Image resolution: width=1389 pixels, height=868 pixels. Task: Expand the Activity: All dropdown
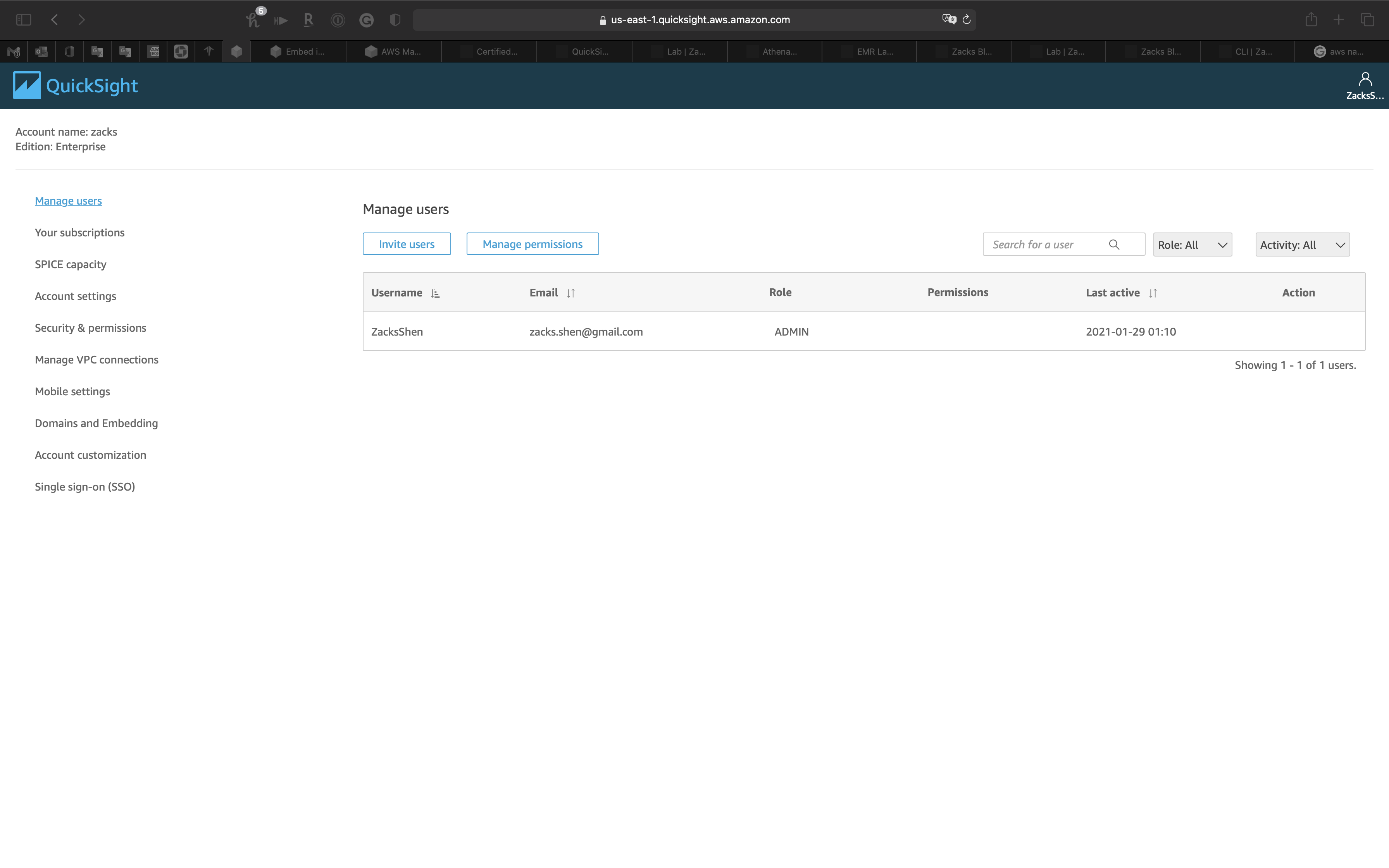pos(1302,245)
